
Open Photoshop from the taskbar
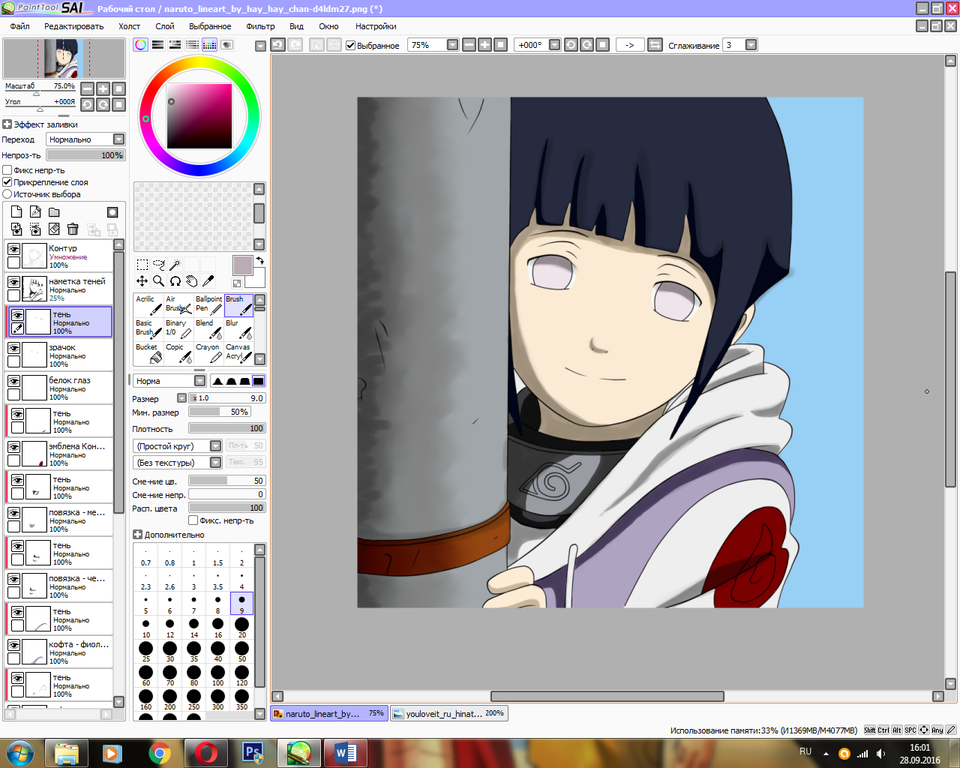[252, 752]
